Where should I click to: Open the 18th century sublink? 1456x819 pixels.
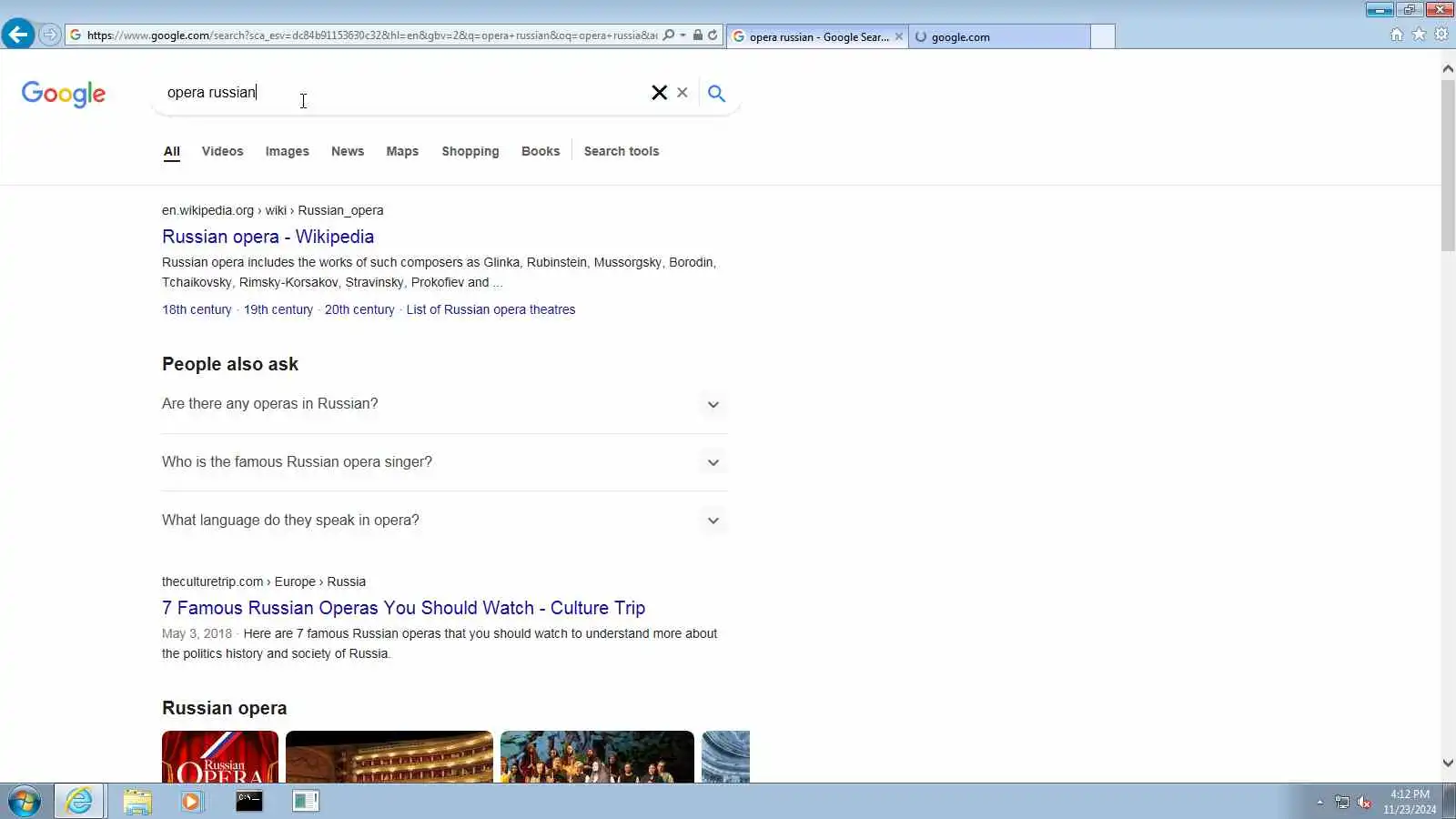coord(197,309)
